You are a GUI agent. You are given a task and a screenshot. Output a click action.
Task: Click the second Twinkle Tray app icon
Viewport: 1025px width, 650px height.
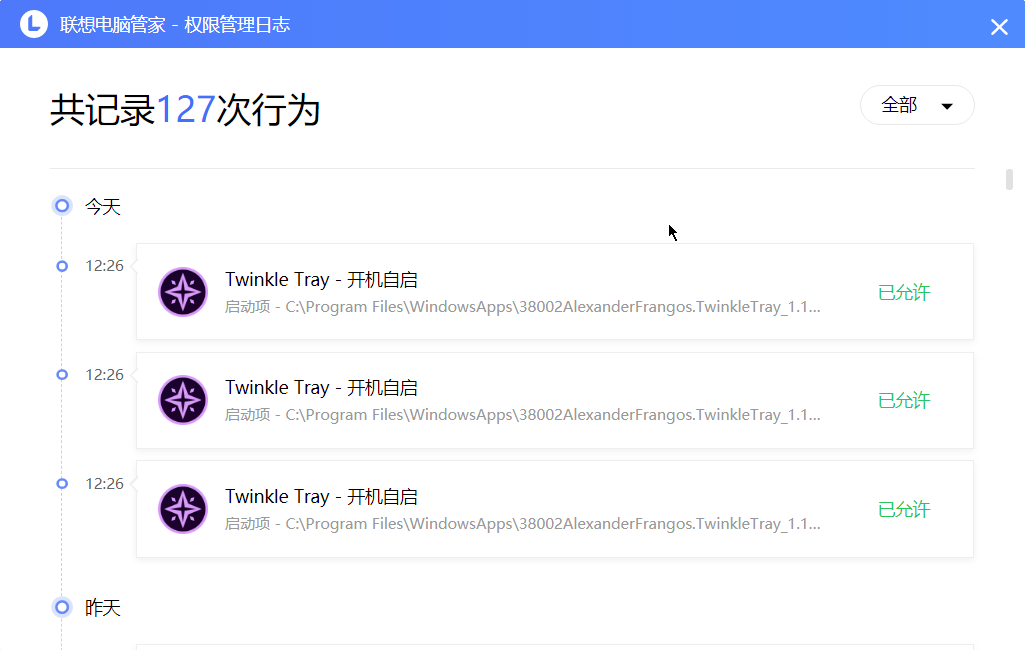pos(183,400)
